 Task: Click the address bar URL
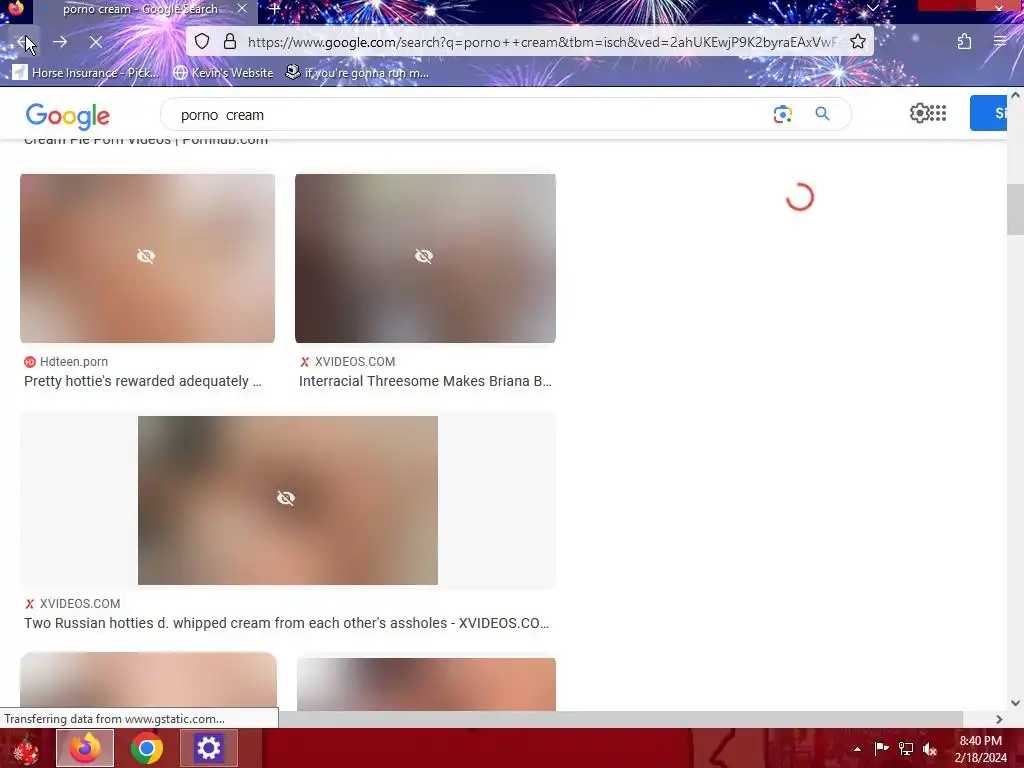541,42
